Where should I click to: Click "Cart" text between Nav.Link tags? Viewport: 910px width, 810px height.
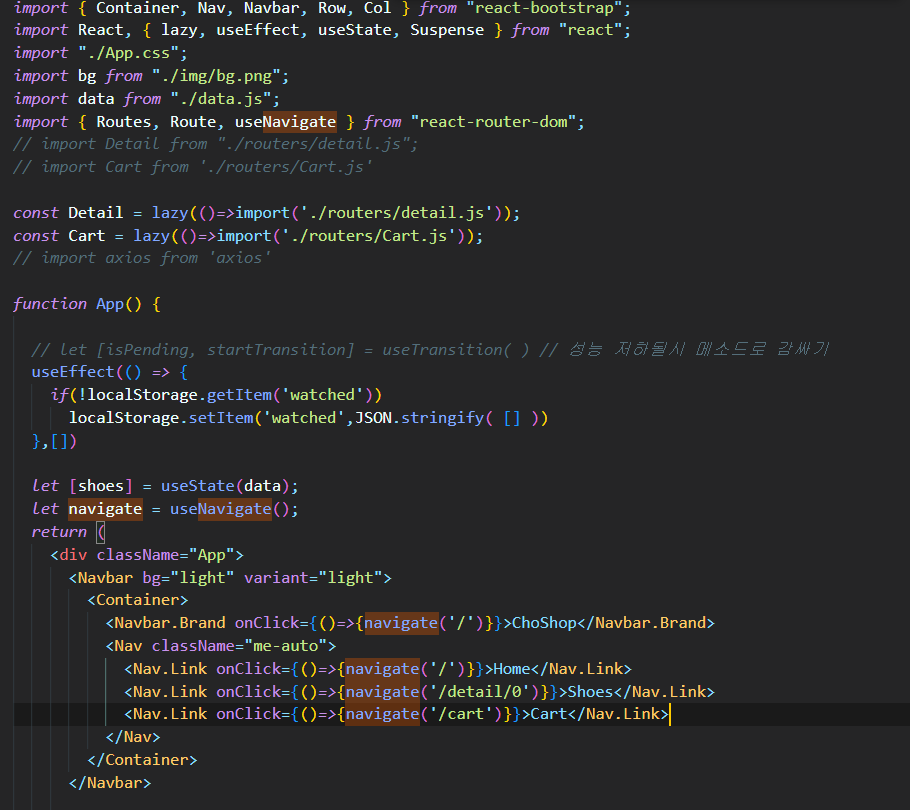548,714
